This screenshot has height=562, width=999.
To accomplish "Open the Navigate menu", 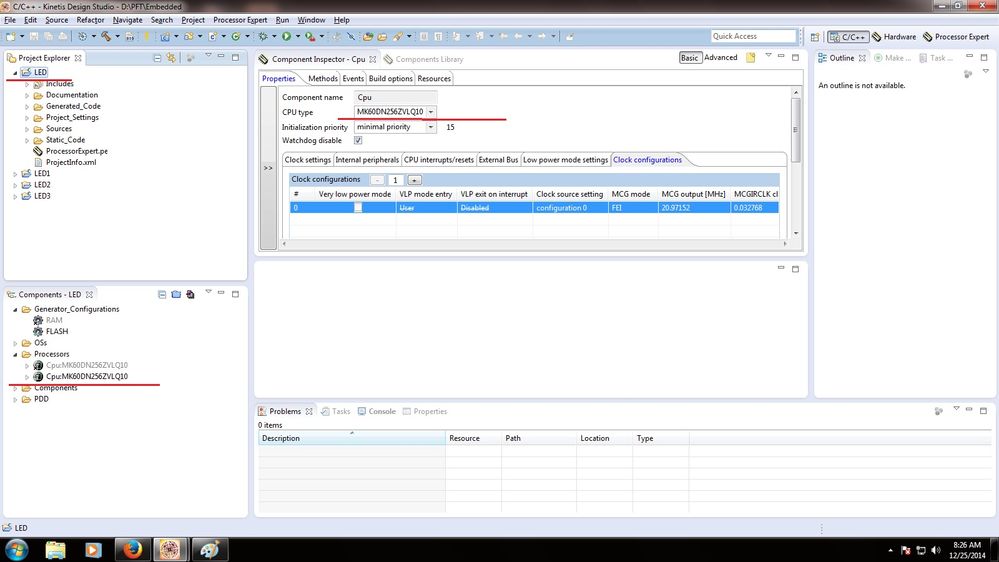I will (127, 20).
